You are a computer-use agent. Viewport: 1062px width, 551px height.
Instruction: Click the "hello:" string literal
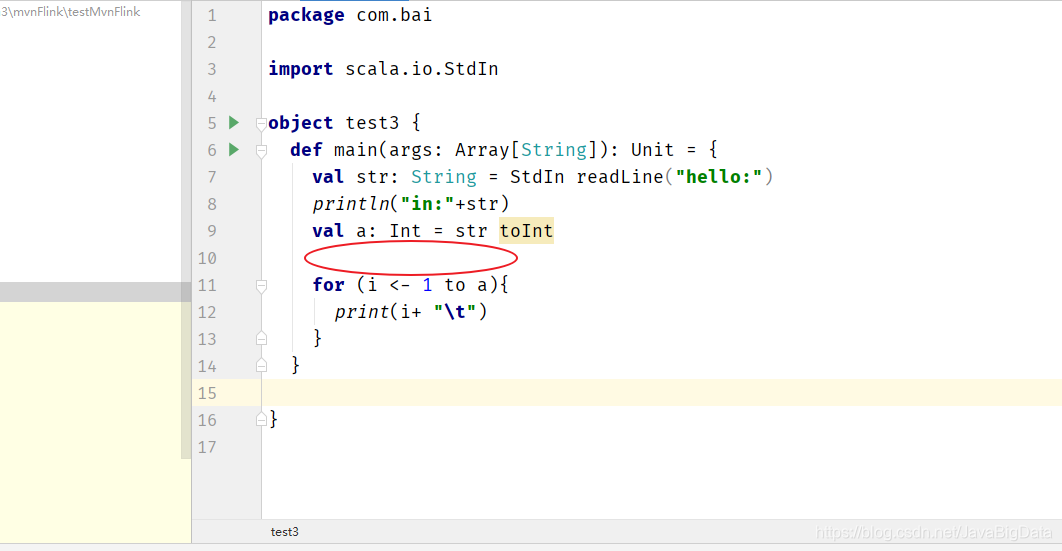tap(719, 177)
